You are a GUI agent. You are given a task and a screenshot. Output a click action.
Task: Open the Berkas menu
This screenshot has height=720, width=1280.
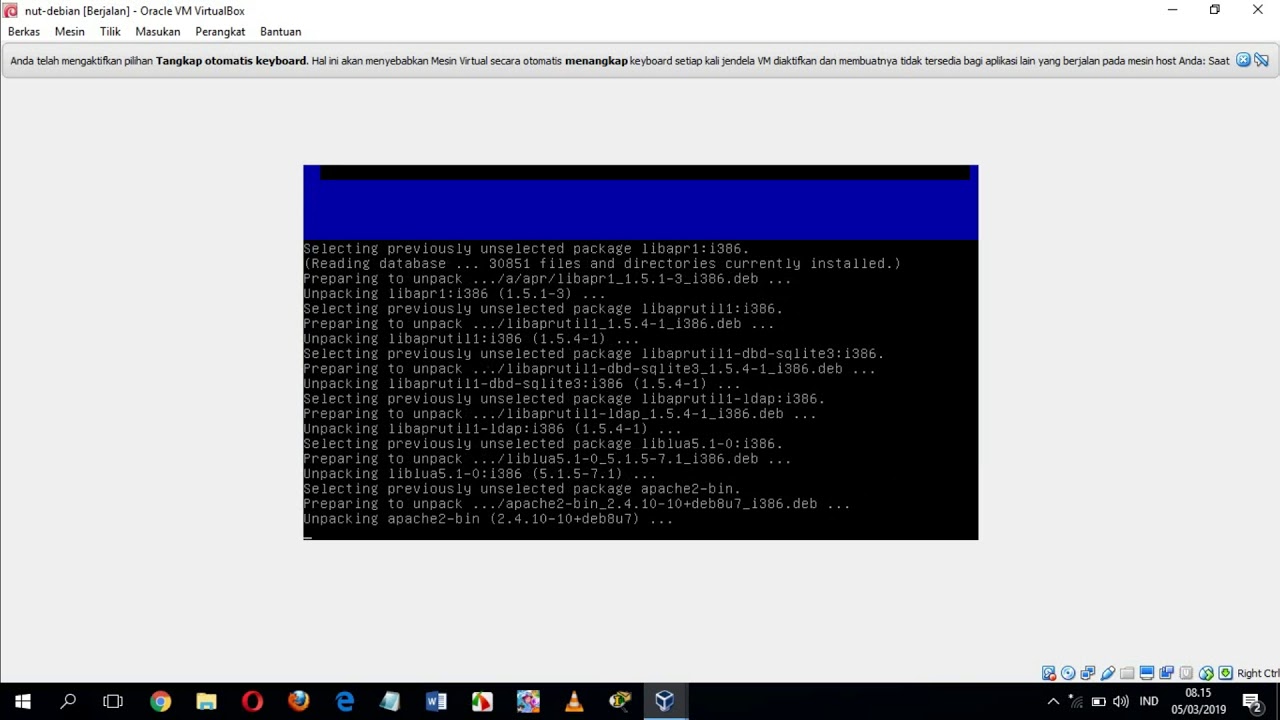24,31
